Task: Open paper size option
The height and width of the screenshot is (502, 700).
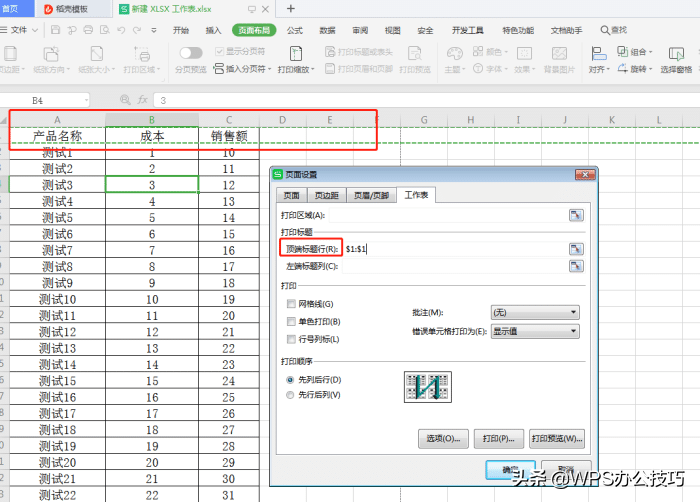Action: (96, 60)
